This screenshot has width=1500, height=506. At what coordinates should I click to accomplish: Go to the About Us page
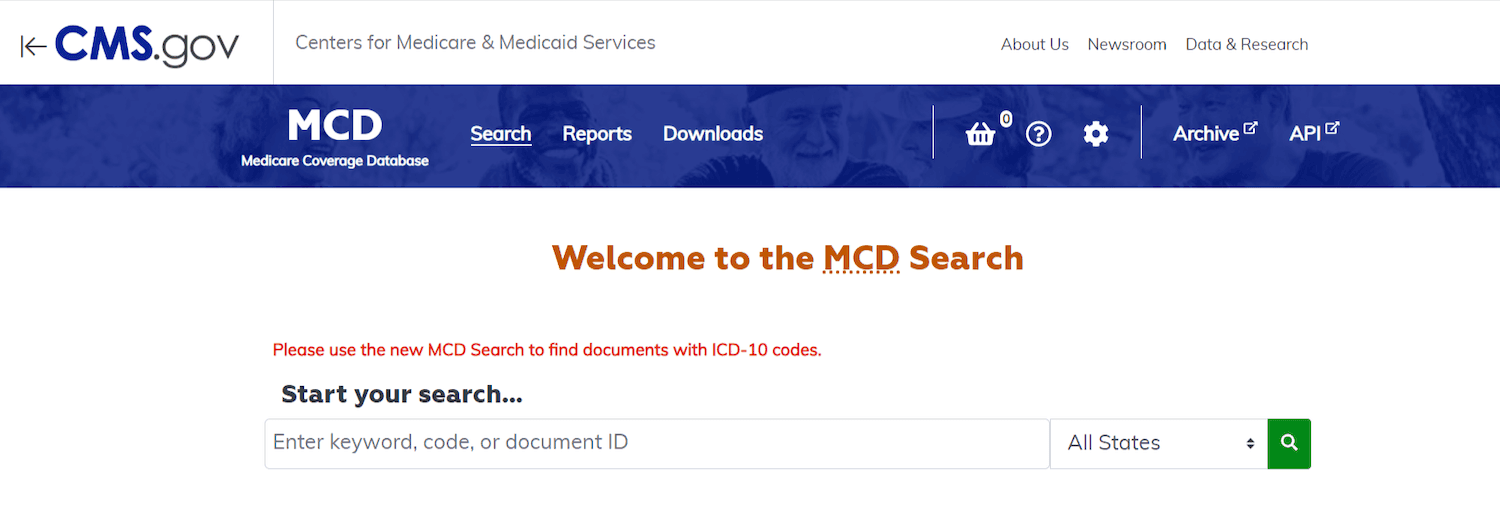1035,44
